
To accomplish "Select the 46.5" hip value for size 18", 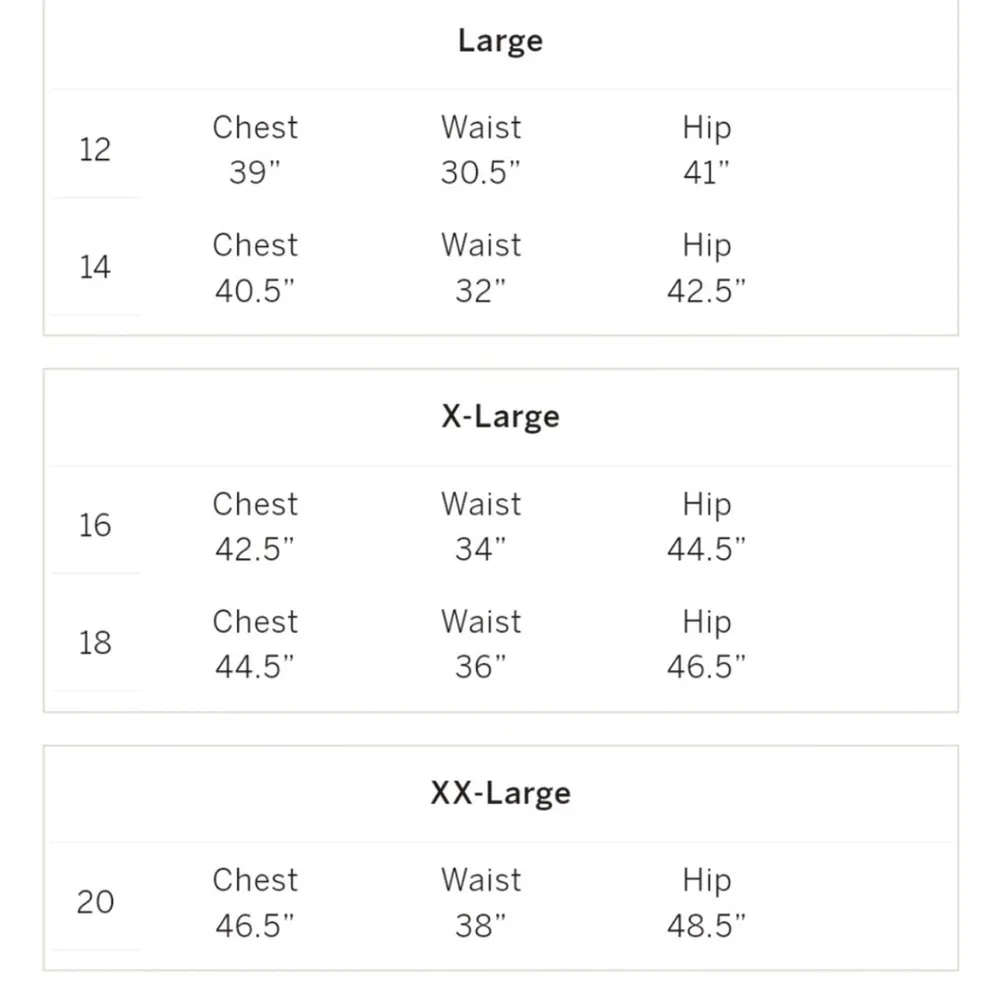I will pos(706,666).
